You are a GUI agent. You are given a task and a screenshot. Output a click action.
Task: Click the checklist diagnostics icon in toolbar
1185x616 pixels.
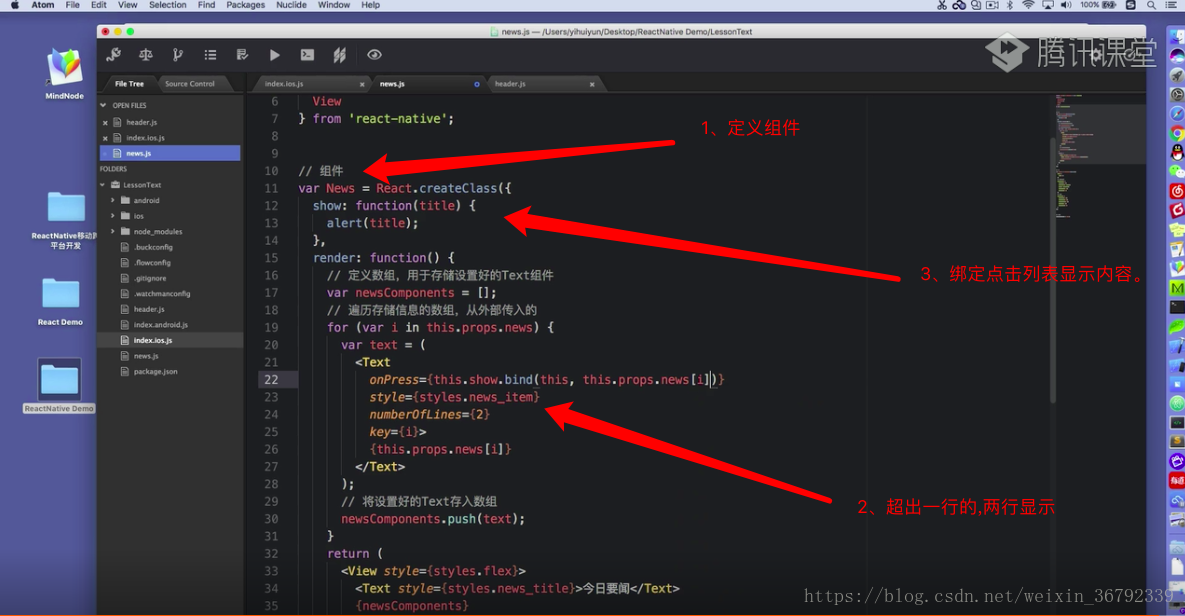click(243, 54)
